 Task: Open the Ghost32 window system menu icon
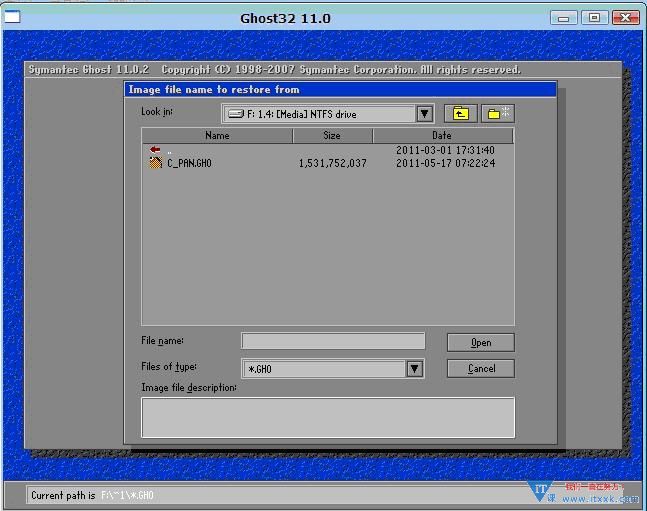tap(12, 17)
